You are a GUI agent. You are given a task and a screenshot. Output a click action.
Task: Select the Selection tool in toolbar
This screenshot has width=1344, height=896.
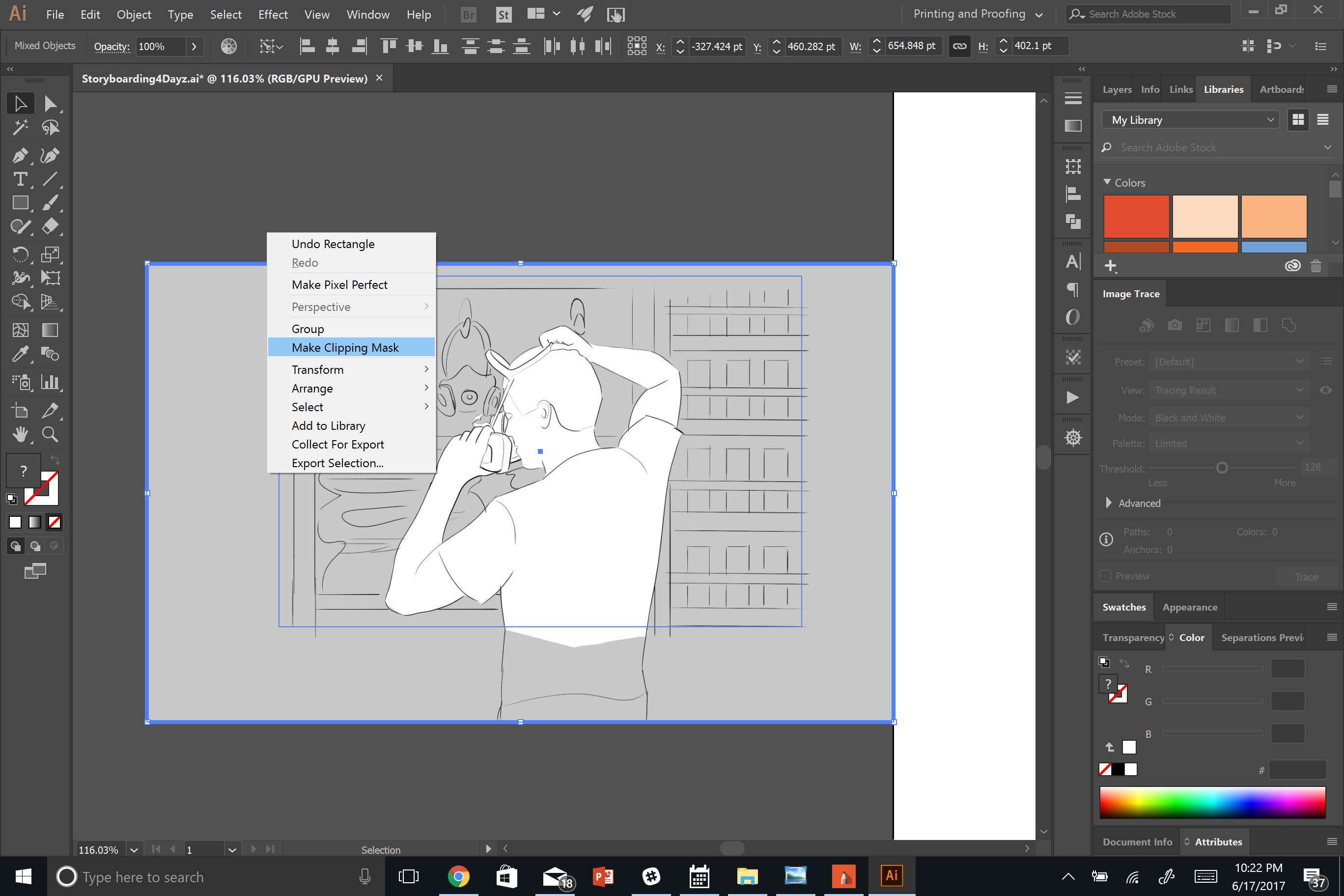click(x=19, y=103)
